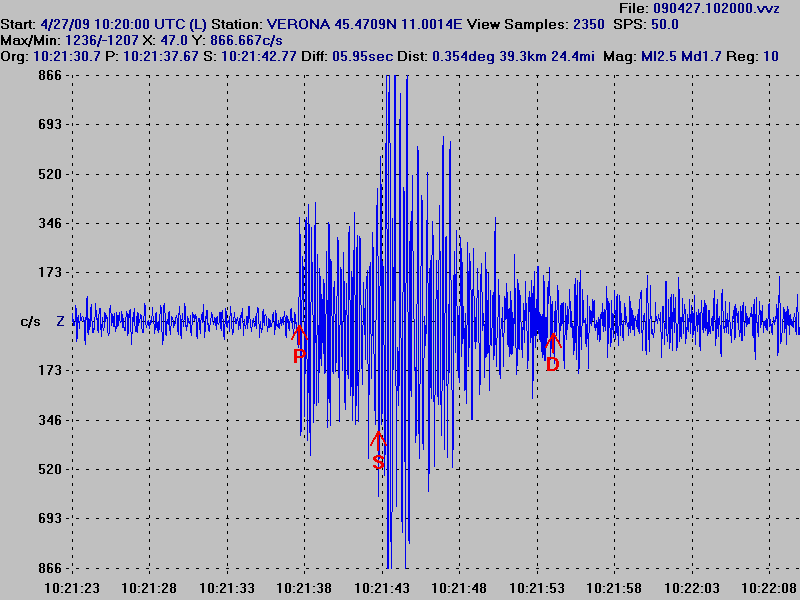Click the time axis label 10:21:23
This screenshot has width=800, height=600.
[x=72, y=588]
